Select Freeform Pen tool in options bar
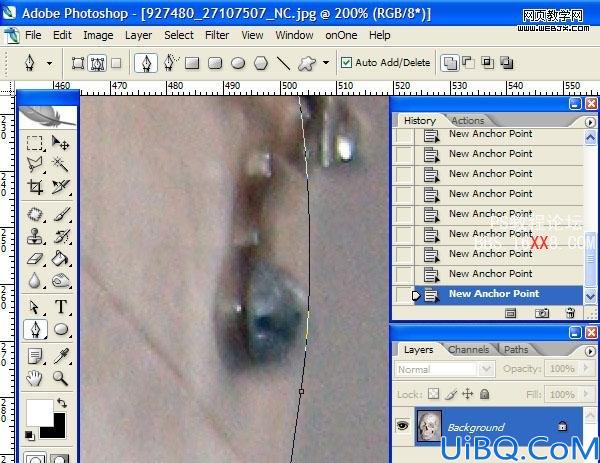This screenshot has height=463, width=600. point(170,63)
